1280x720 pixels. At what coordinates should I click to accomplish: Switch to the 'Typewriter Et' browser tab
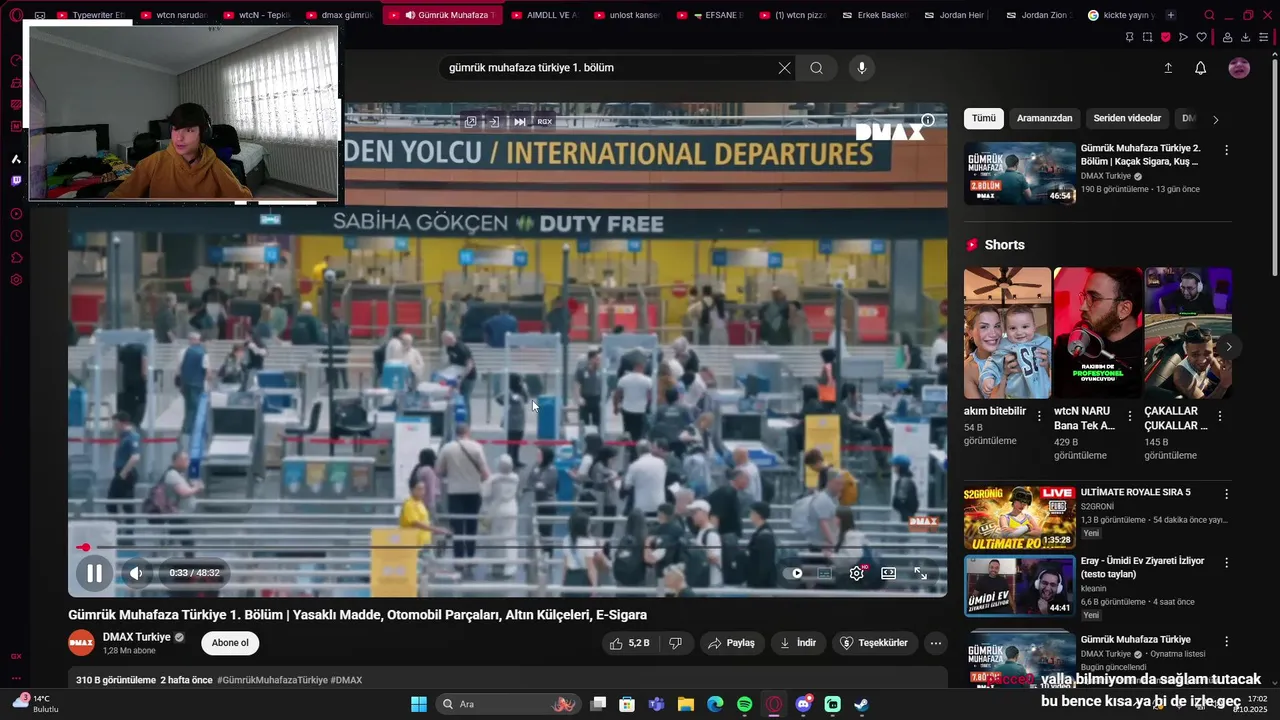[x=91, y=15]
